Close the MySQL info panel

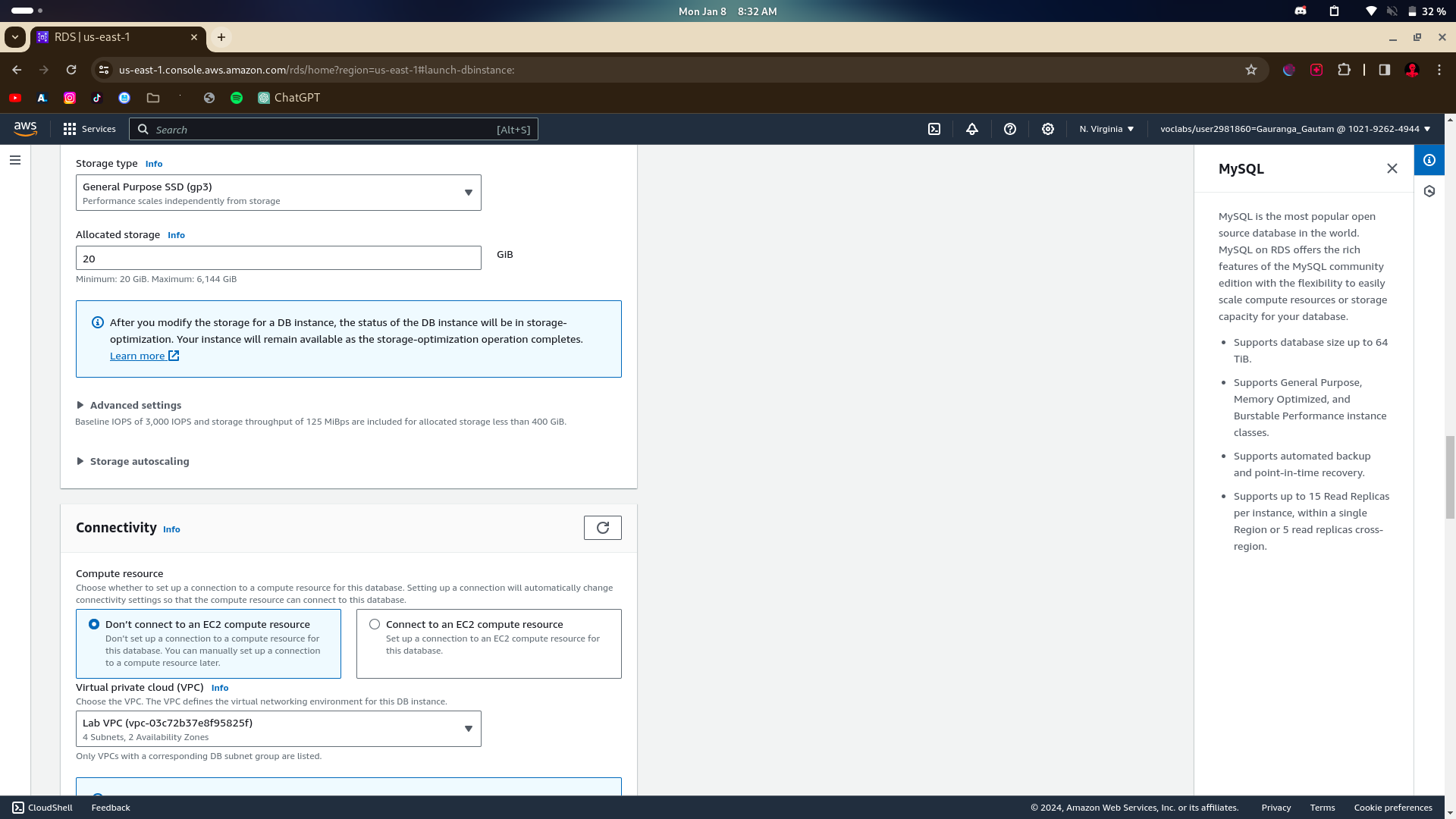[1392, 168]
